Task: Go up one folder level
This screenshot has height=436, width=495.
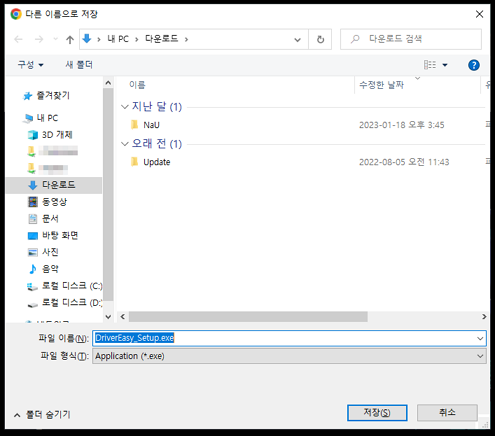Action: click(x=70, y=40)
